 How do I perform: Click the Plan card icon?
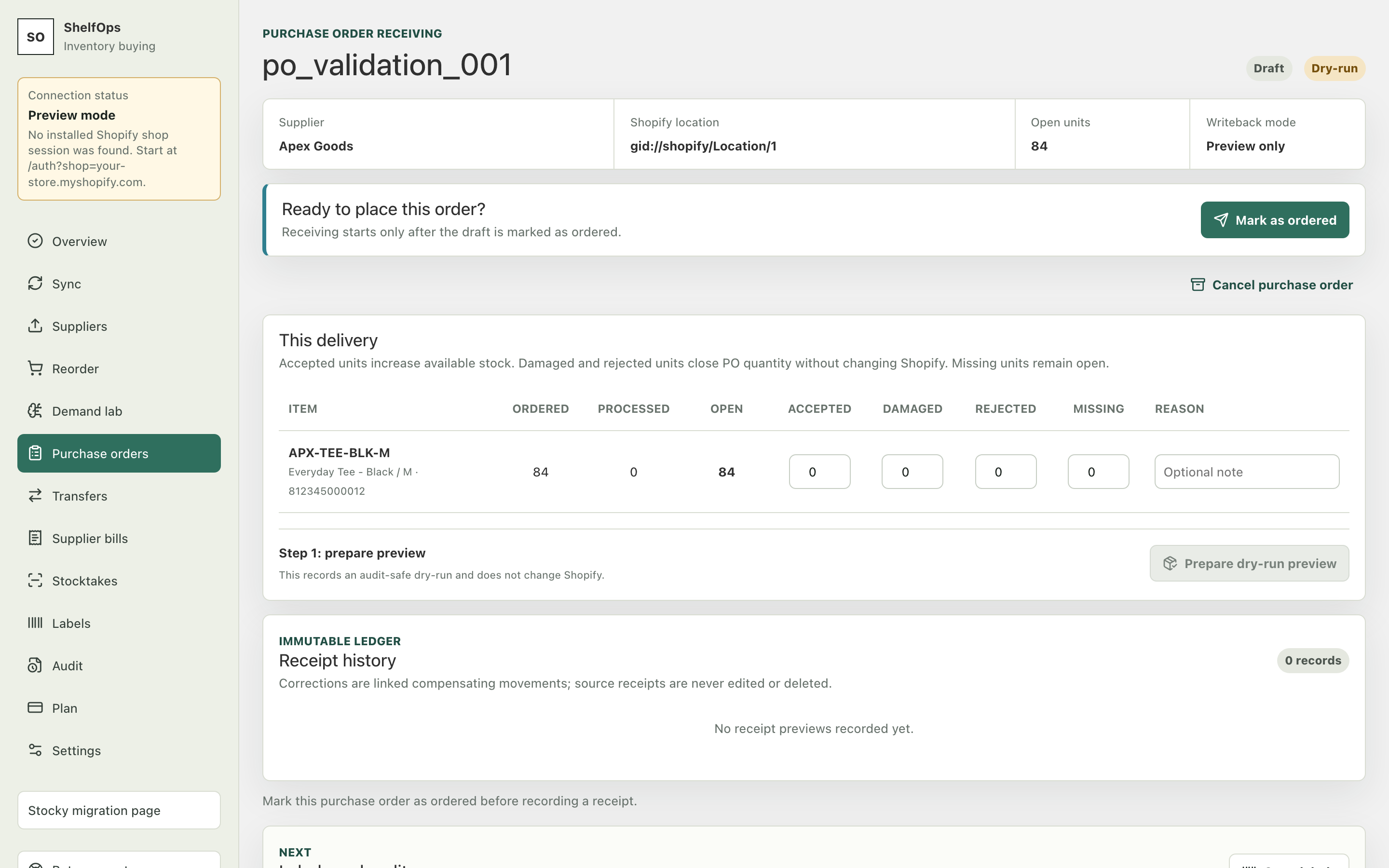35,708
